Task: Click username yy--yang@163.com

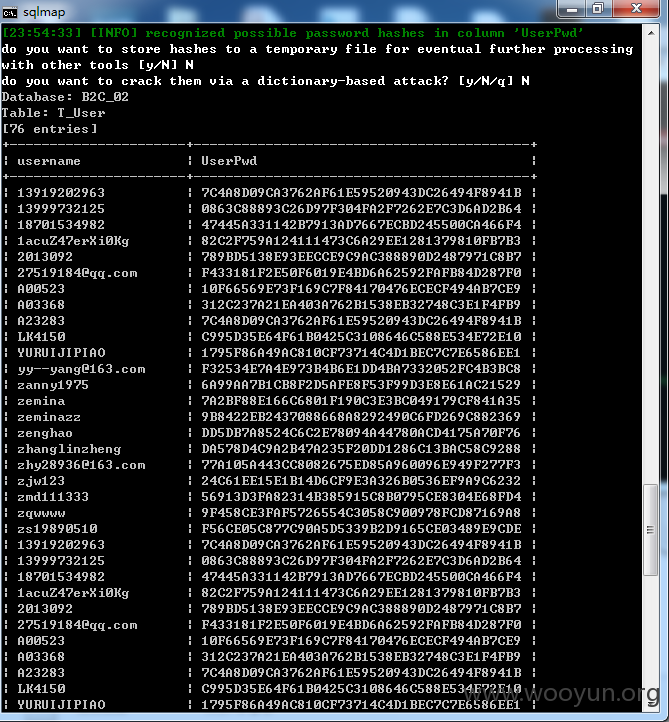Action: (81, 369)
